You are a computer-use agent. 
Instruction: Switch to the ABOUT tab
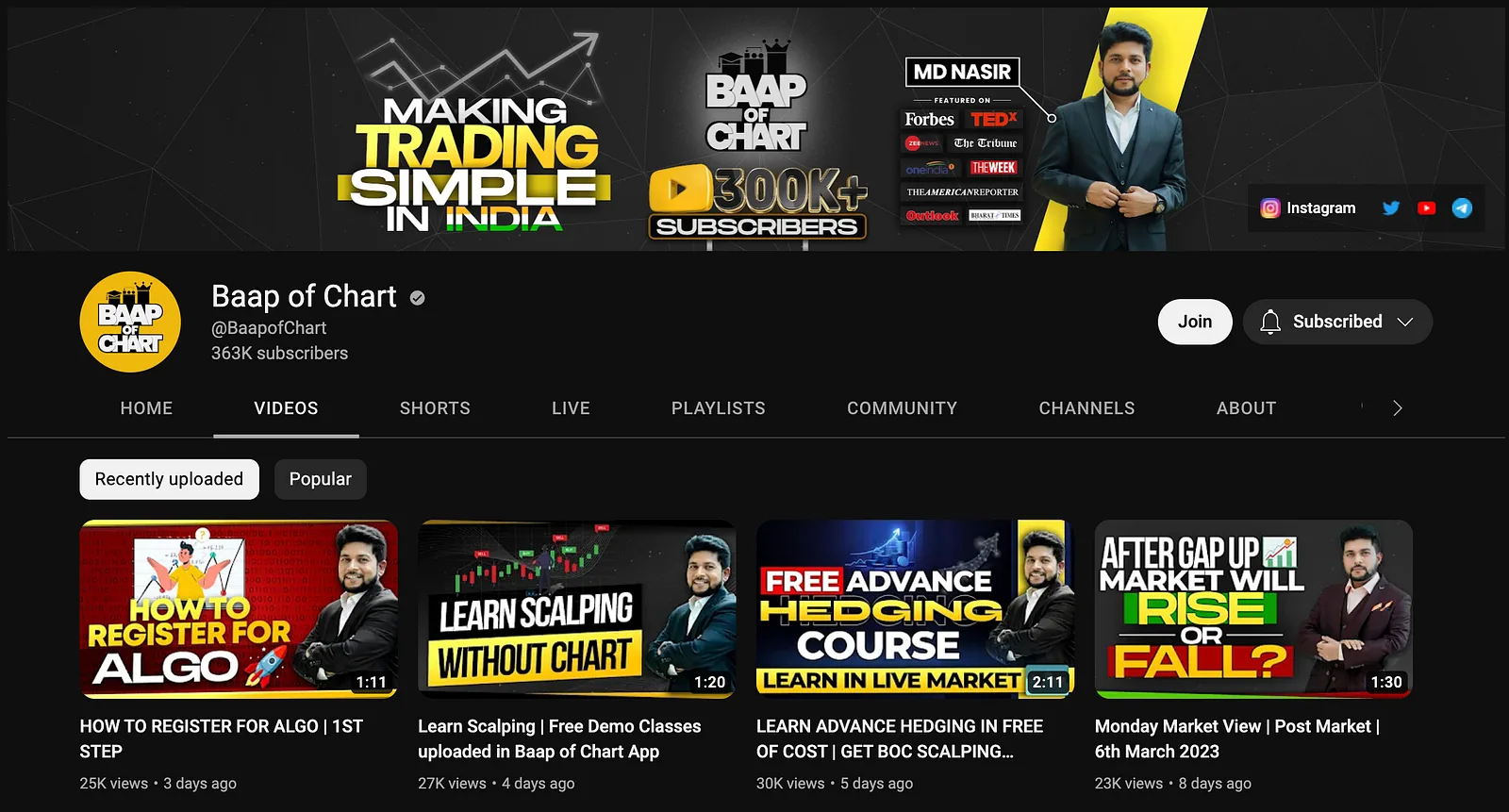(1246, 408)
